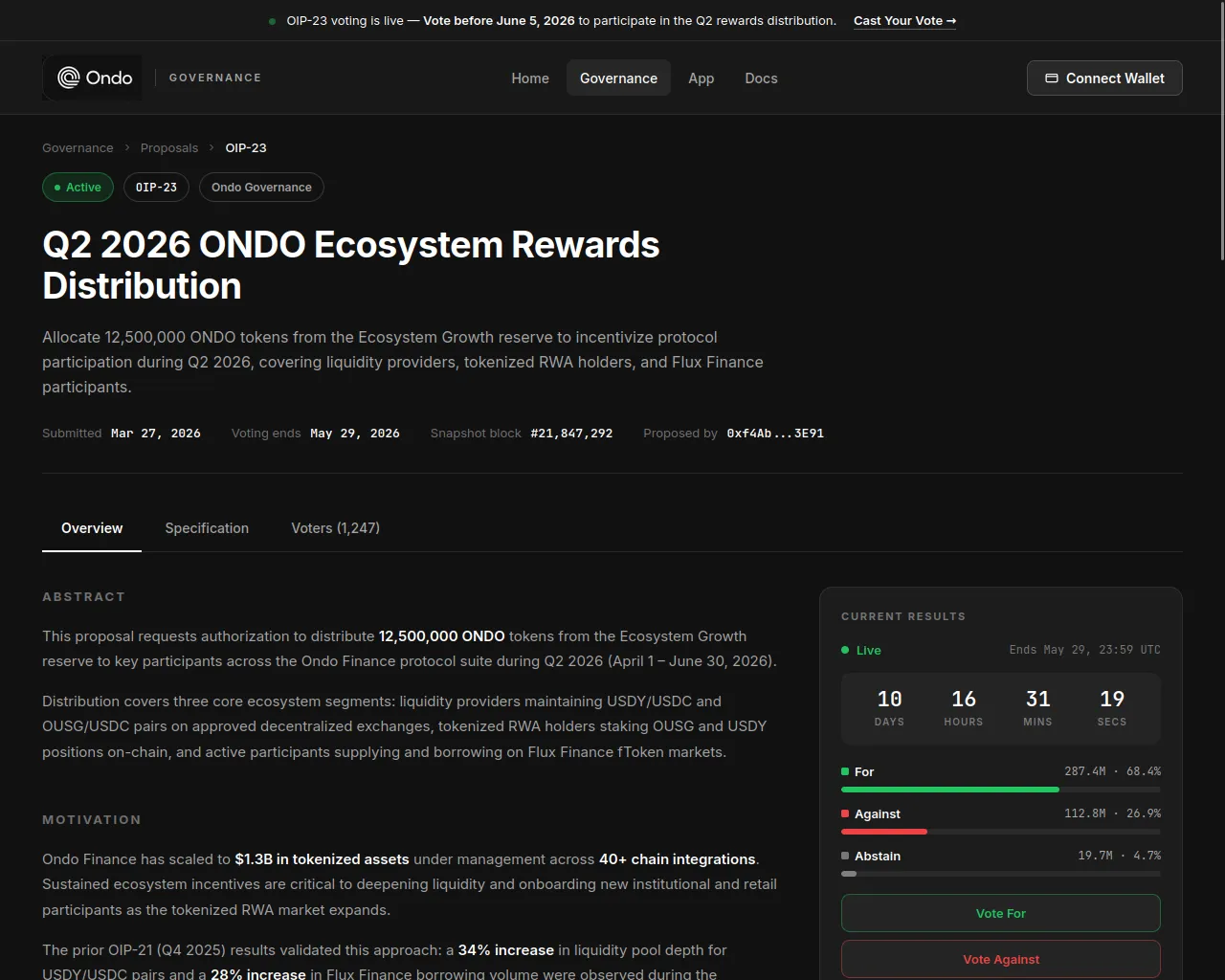1225x980 pixels.
Task: Click the proposer address 0xf4Ab...3E91
Action: tap(775, 434)
